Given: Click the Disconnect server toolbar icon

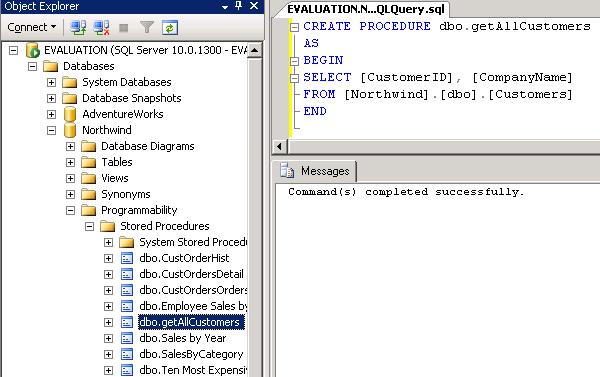Looking at the screenshot, I should click(101, 28).
